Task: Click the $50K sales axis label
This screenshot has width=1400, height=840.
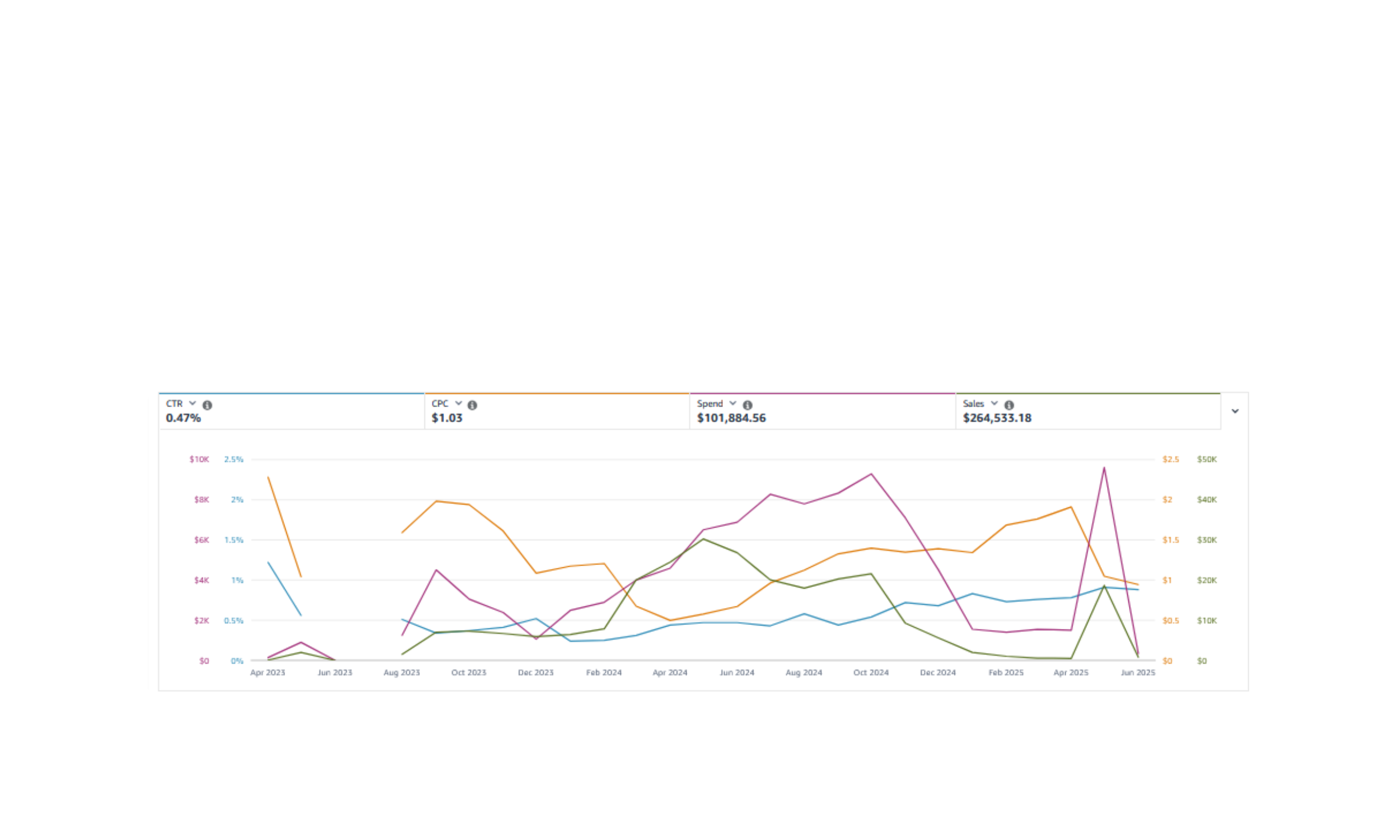Action: click(1206, 459)
